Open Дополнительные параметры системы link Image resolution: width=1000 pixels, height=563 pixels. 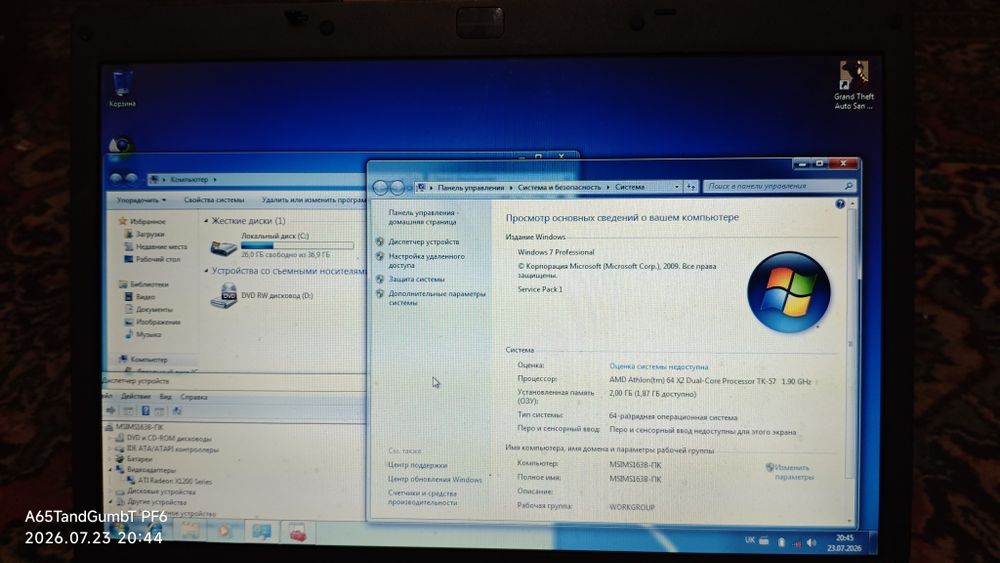pyautogui.click(x=437, y=298)
